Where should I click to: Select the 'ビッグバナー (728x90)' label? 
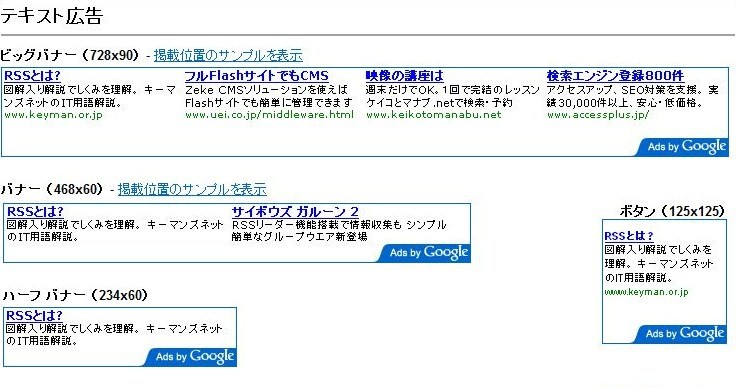click(x=69, y=55)
